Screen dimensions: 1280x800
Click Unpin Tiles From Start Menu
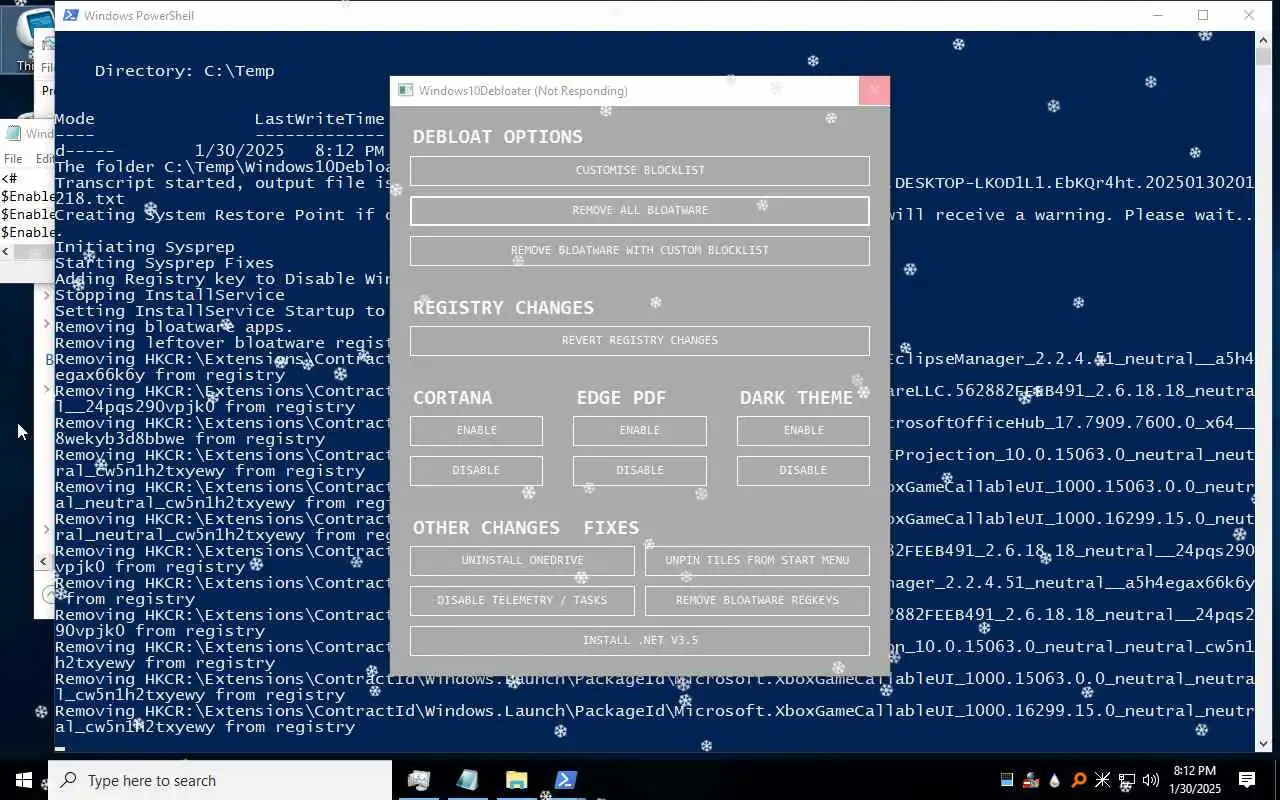point(757,561)
